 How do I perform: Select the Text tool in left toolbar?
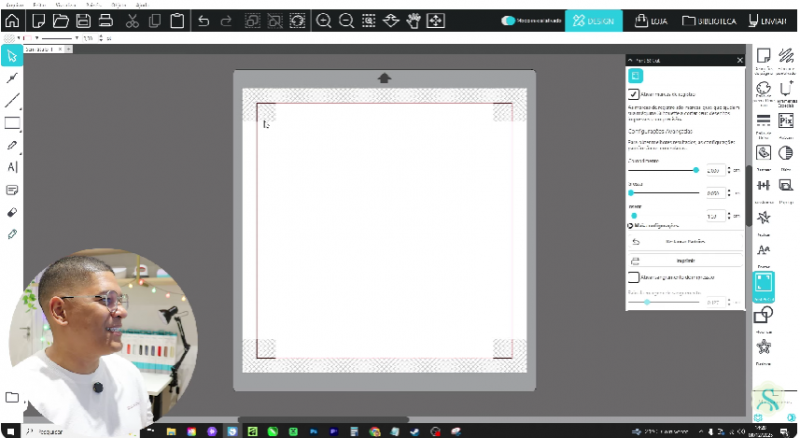[12, 167]
